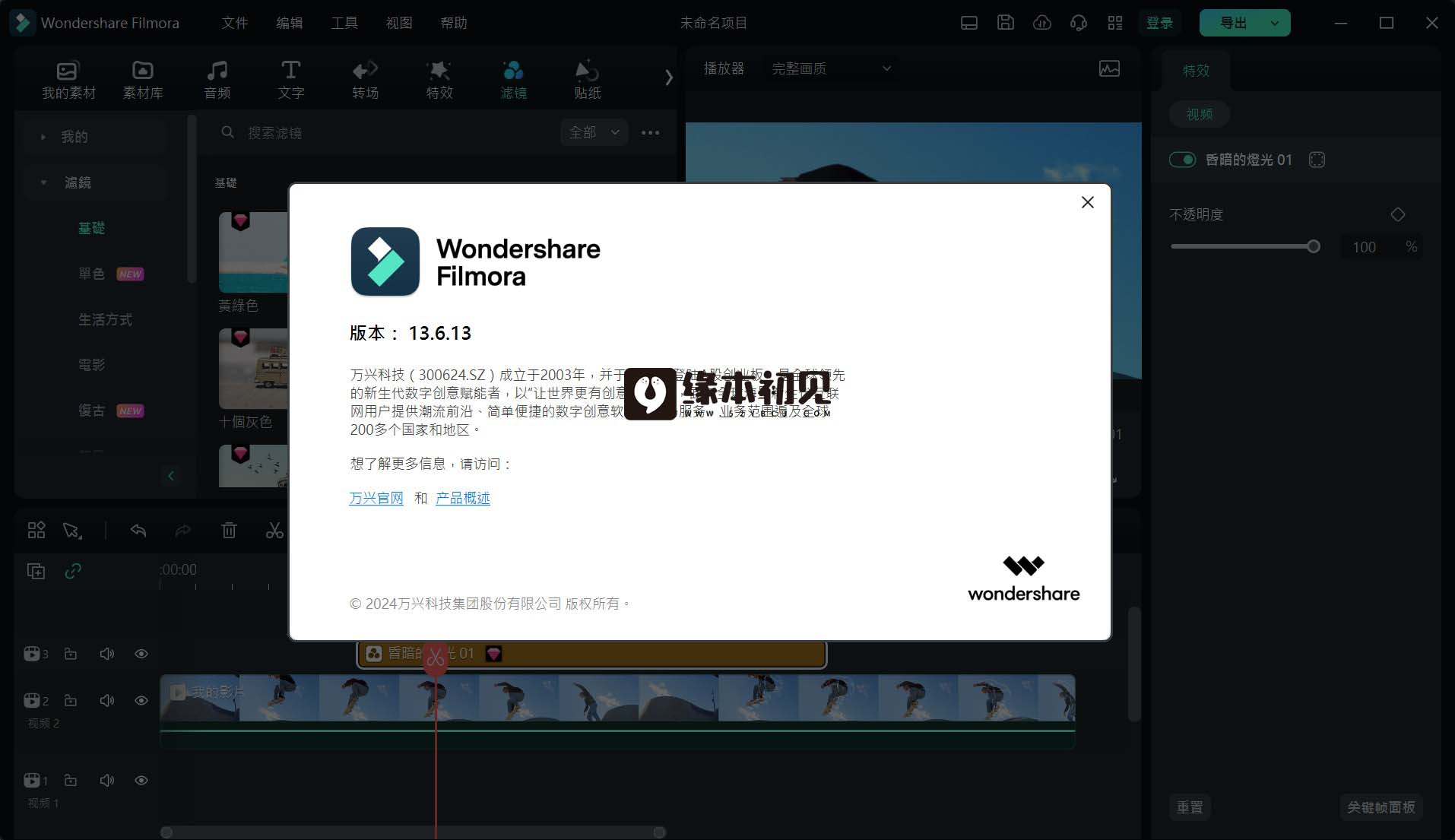1455x840 pixels.
Task: Open the Stickers (贴纸) panel
Action: [x=587, y=80]
